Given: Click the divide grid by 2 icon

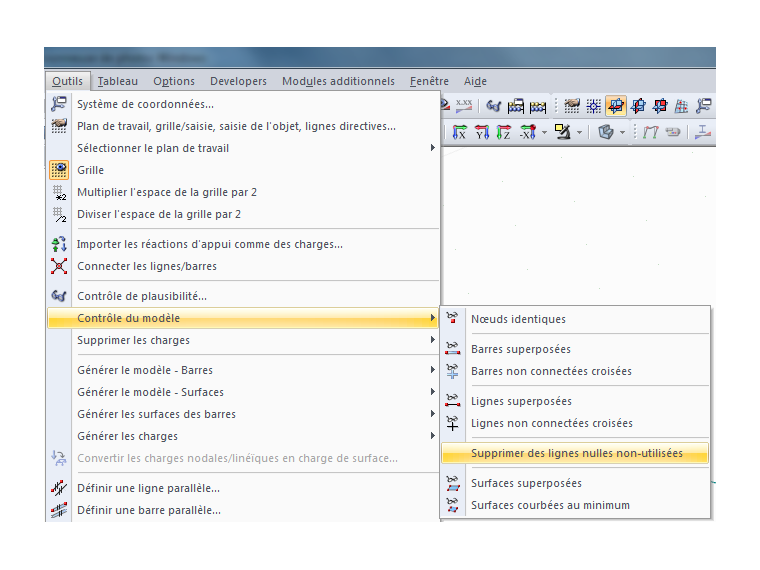Looking at the screenshot, I should (59, 214).
